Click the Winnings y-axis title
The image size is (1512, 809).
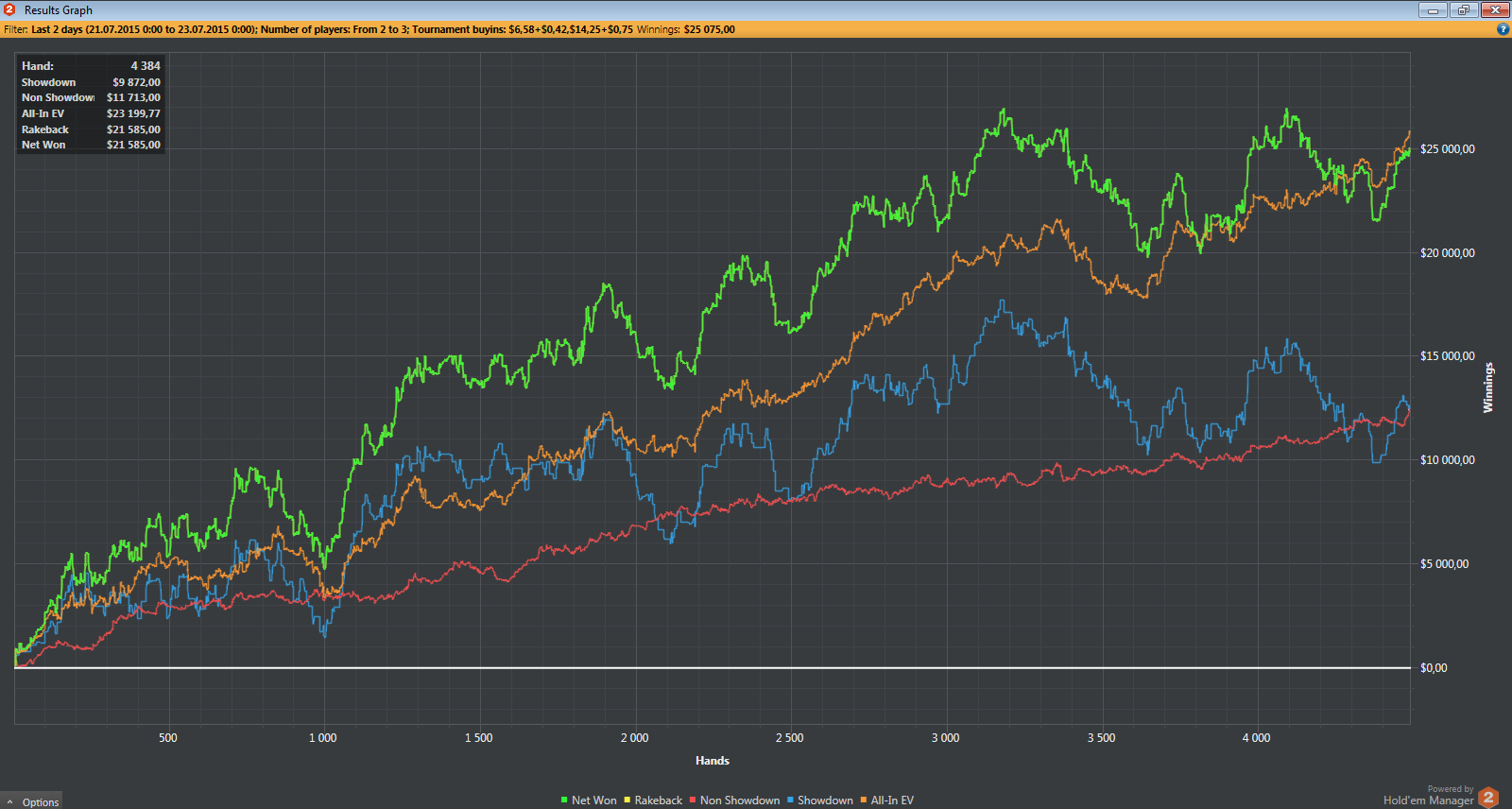click(1488, 387)
